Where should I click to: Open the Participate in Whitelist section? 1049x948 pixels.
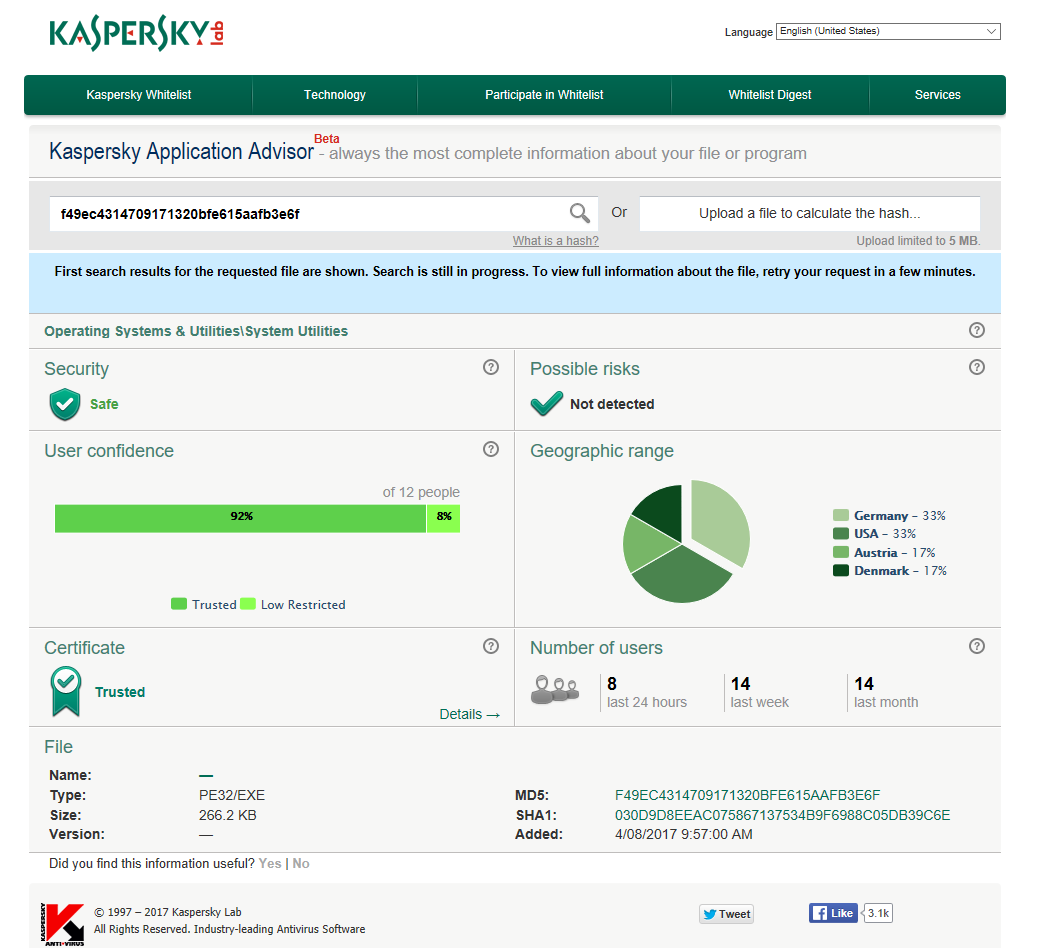[x=544, y=95]
